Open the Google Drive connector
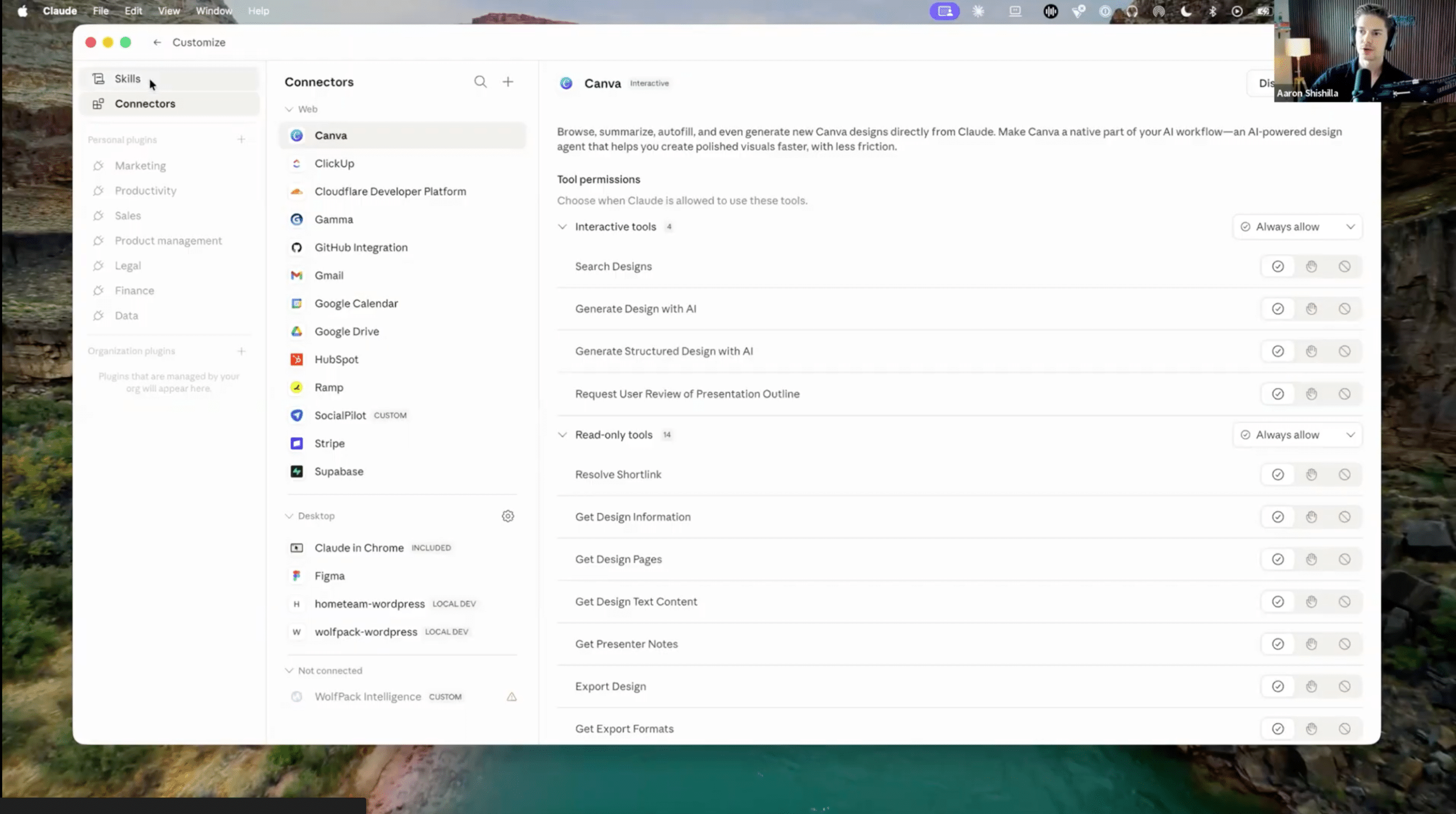 (403, 331)
